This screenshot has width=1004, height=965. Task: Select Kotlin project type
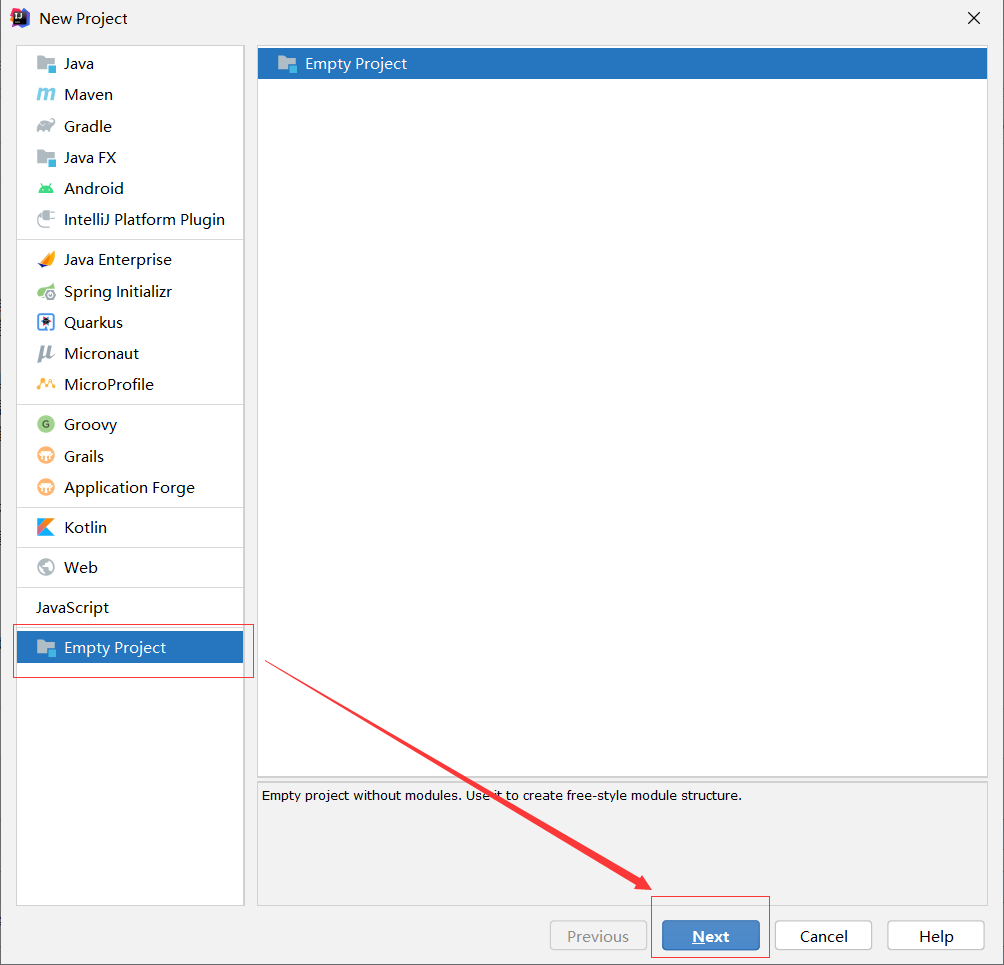pos(130,527)
